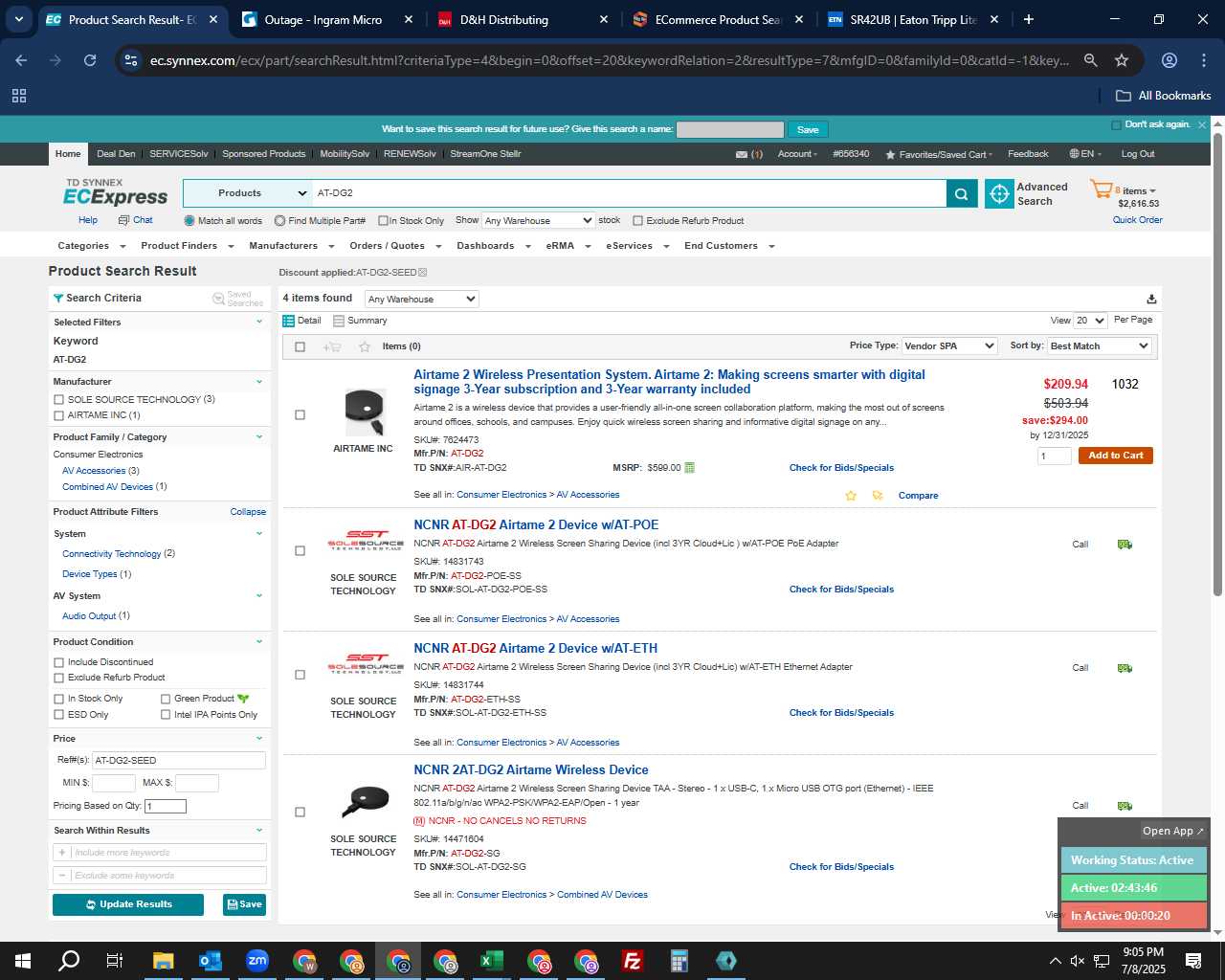
Task: Go to the Deal Den tab
Action: coord(116,154)
